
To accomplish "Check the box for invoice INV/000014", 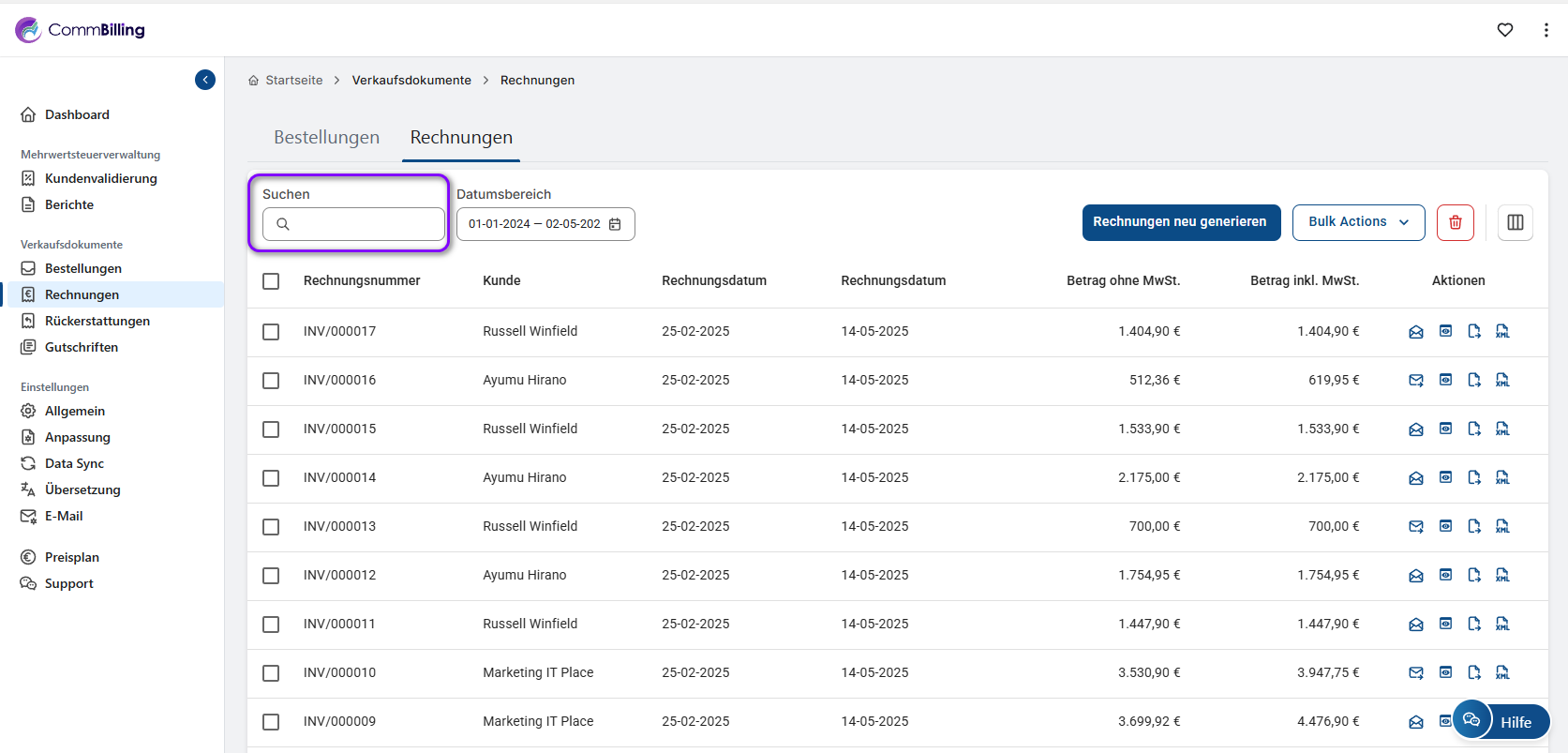I will point(271,477).
